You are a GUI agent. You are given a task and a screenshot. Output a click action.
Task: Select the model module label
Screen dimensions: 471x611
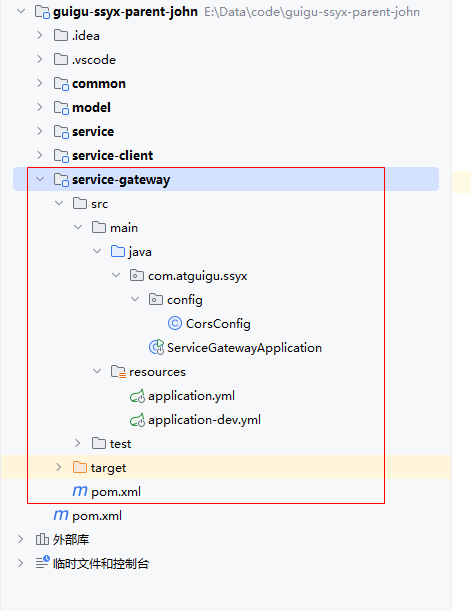[91, 108]
